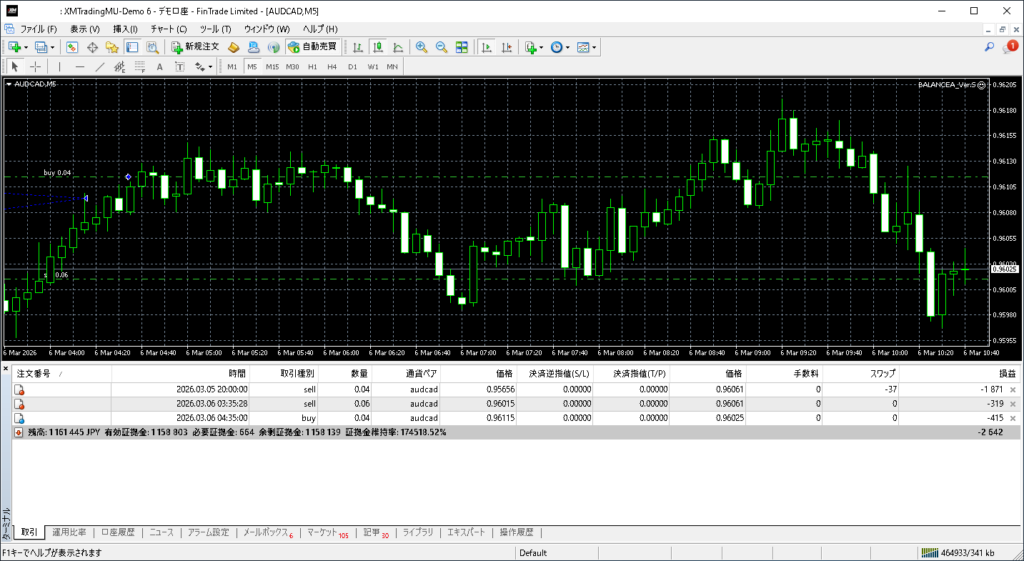1024x561 pixels.
Task: Switch chart to M15 timeframe
Action: click(x=272, y=67)
